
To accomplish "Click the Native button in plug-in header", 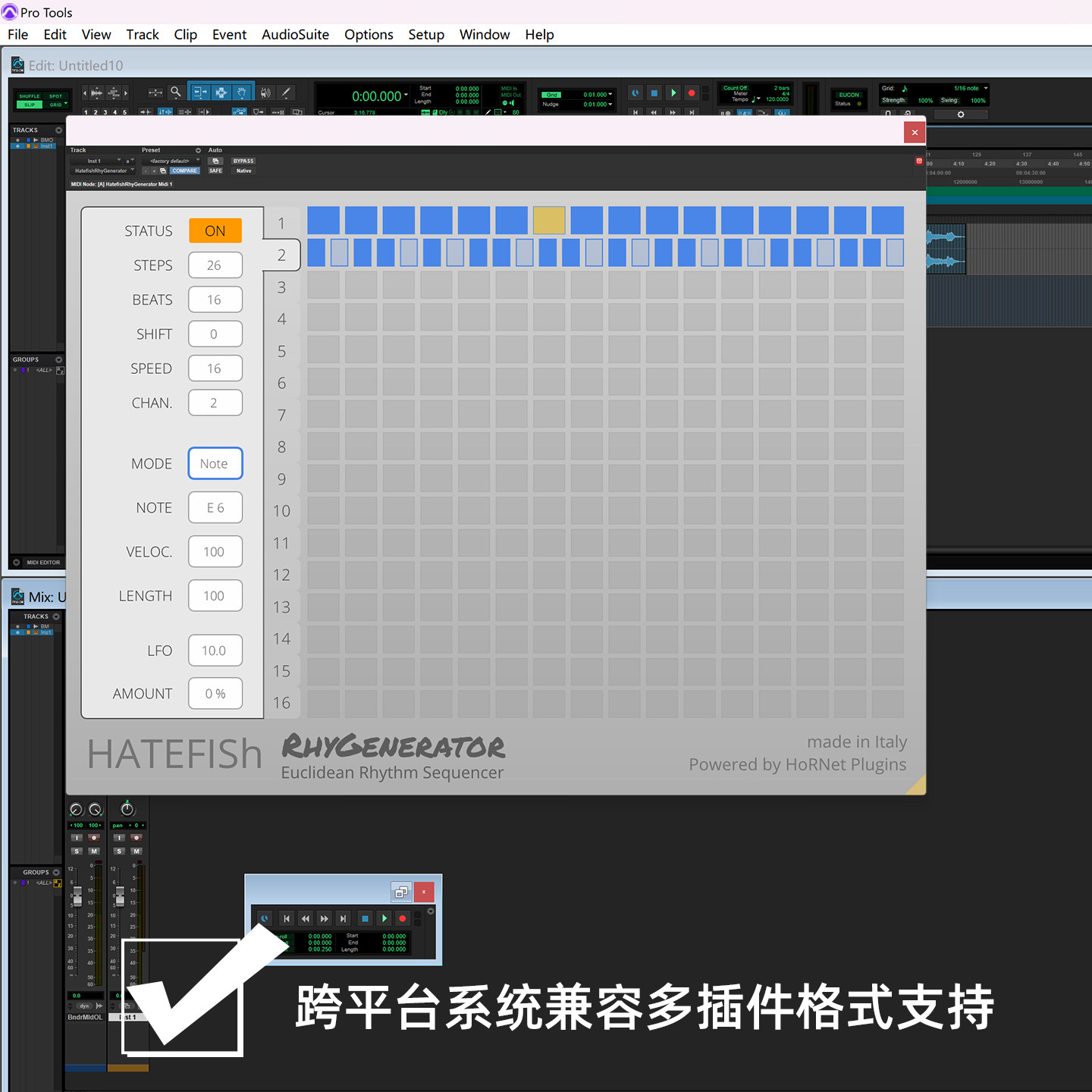I will [x=243, y=171].
